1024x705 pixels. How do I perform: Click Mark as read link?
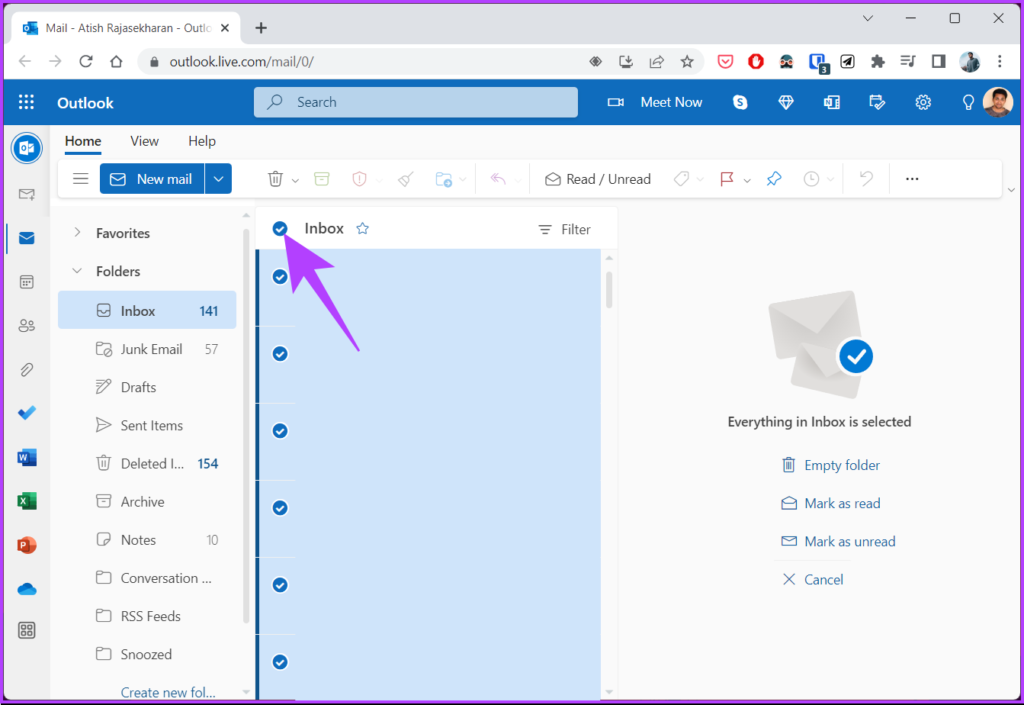(x=831, y=503)
